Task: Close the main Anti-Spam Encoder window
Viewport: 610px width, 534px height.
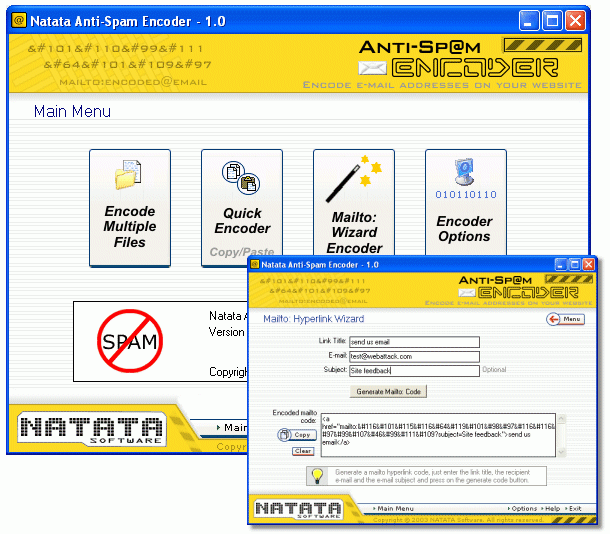Action: pyautogui.click(x=575, y=20)
